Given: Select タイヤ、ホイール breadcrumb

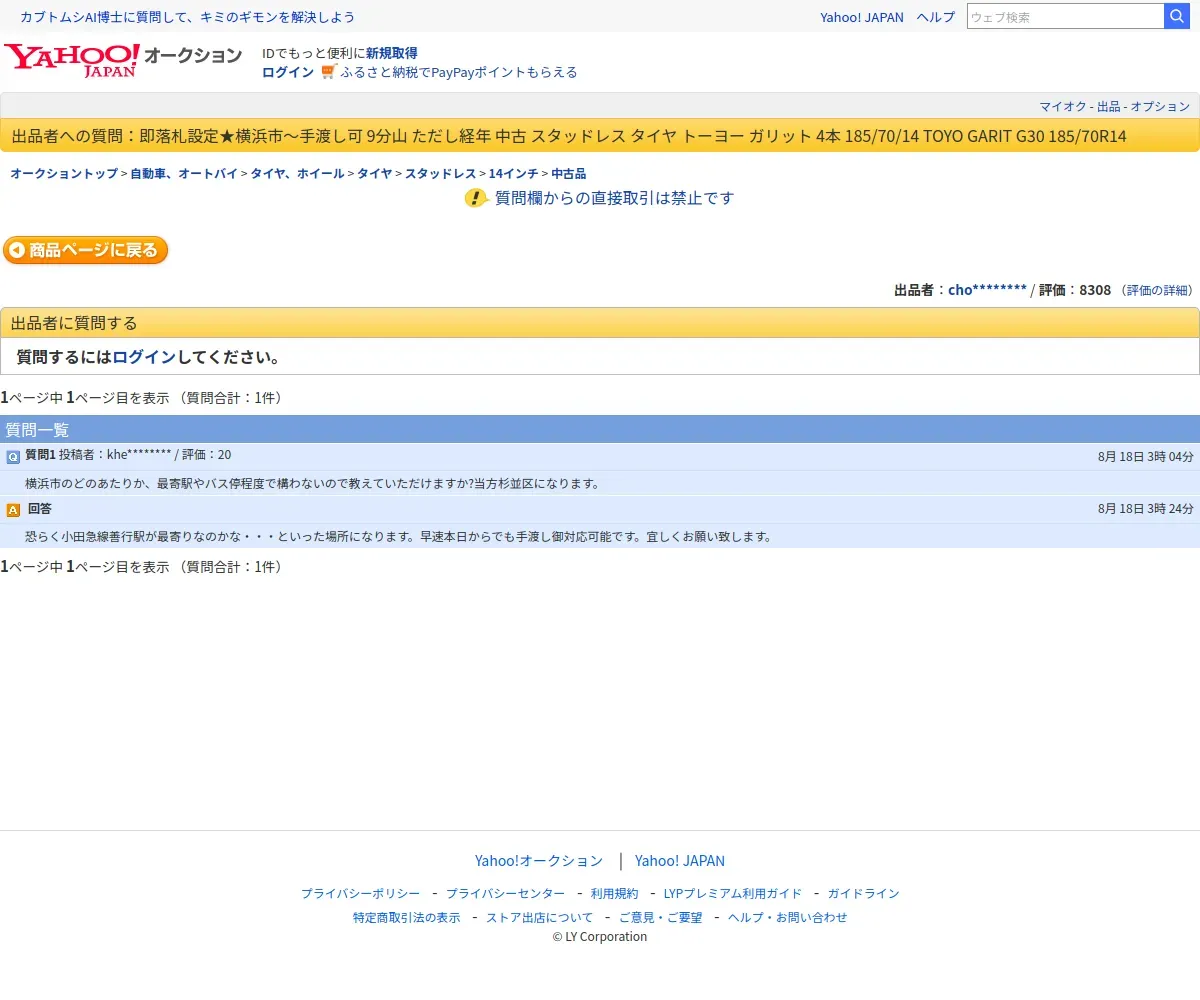Looking at the screenshot, I should (297, 173).
